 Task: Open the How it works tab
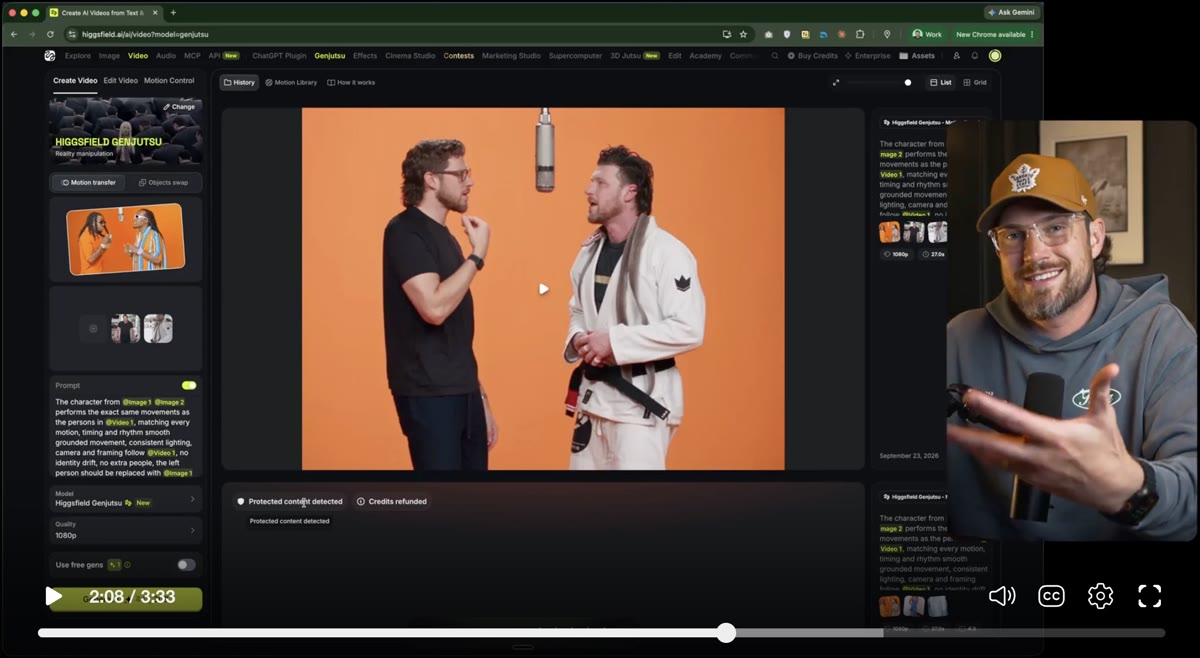tap(351, 82)
